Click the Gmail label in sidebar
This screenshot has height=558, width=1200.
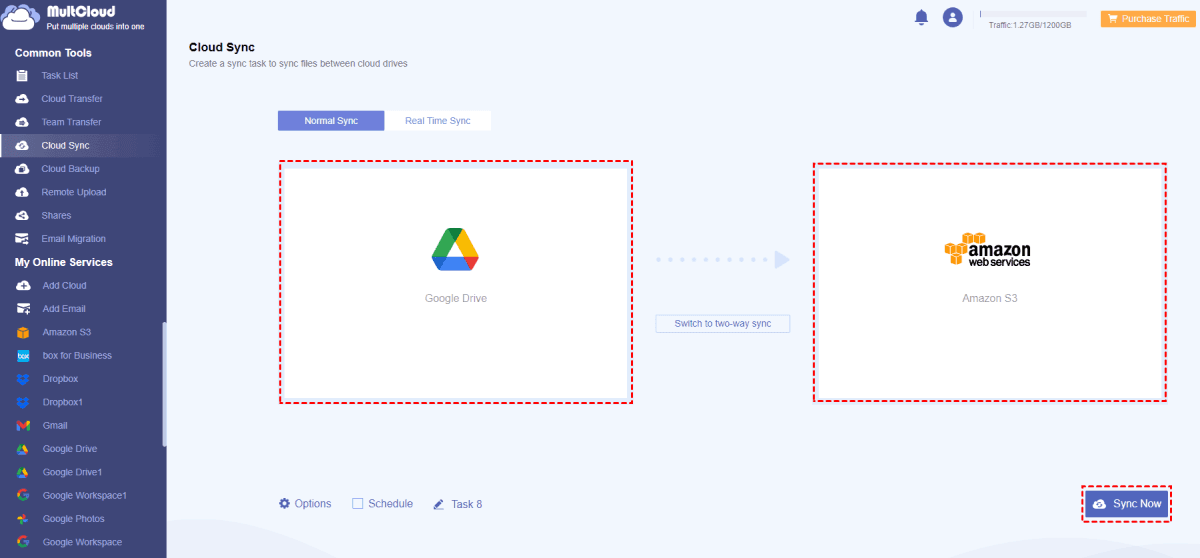click(55, 426)
